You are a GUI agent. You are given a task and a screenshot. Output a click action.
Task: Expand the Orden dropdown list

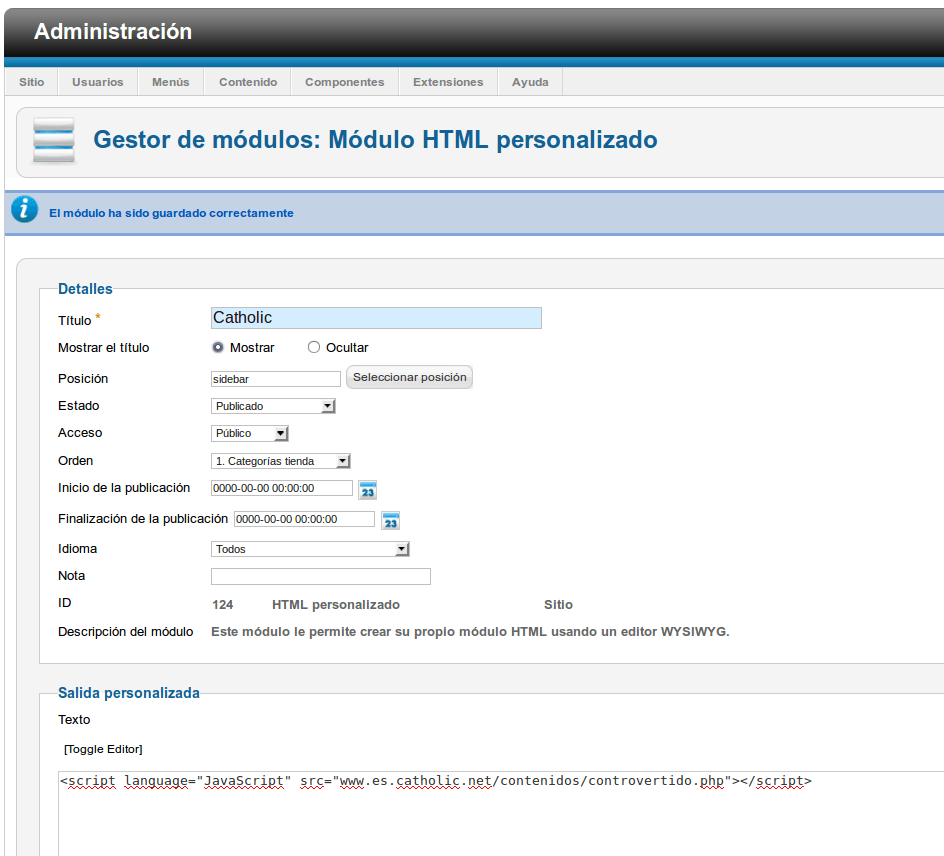click(x=281, y=461)
